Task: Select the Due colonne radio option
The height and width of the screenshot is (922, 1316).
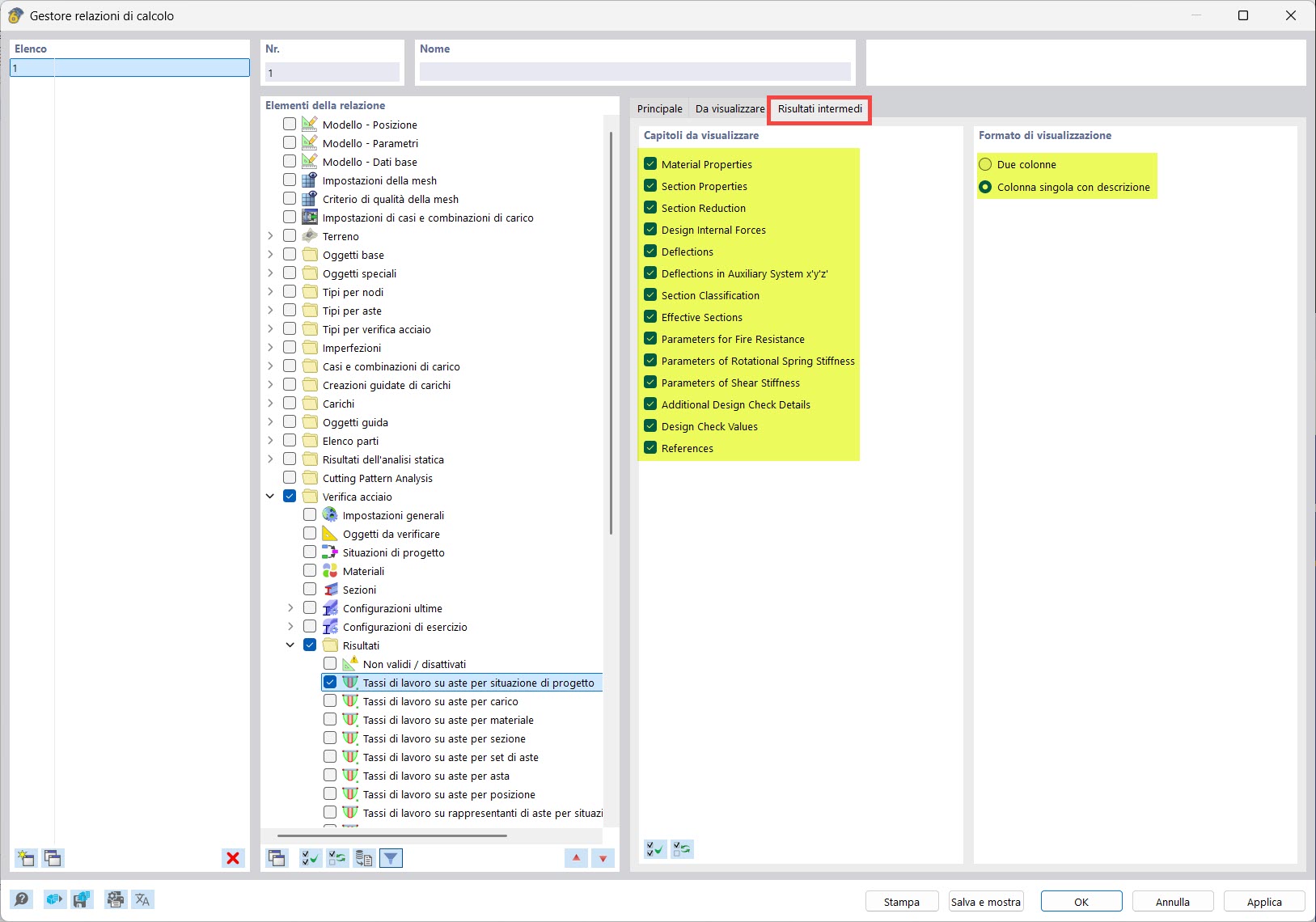Action: pos(987,164)
